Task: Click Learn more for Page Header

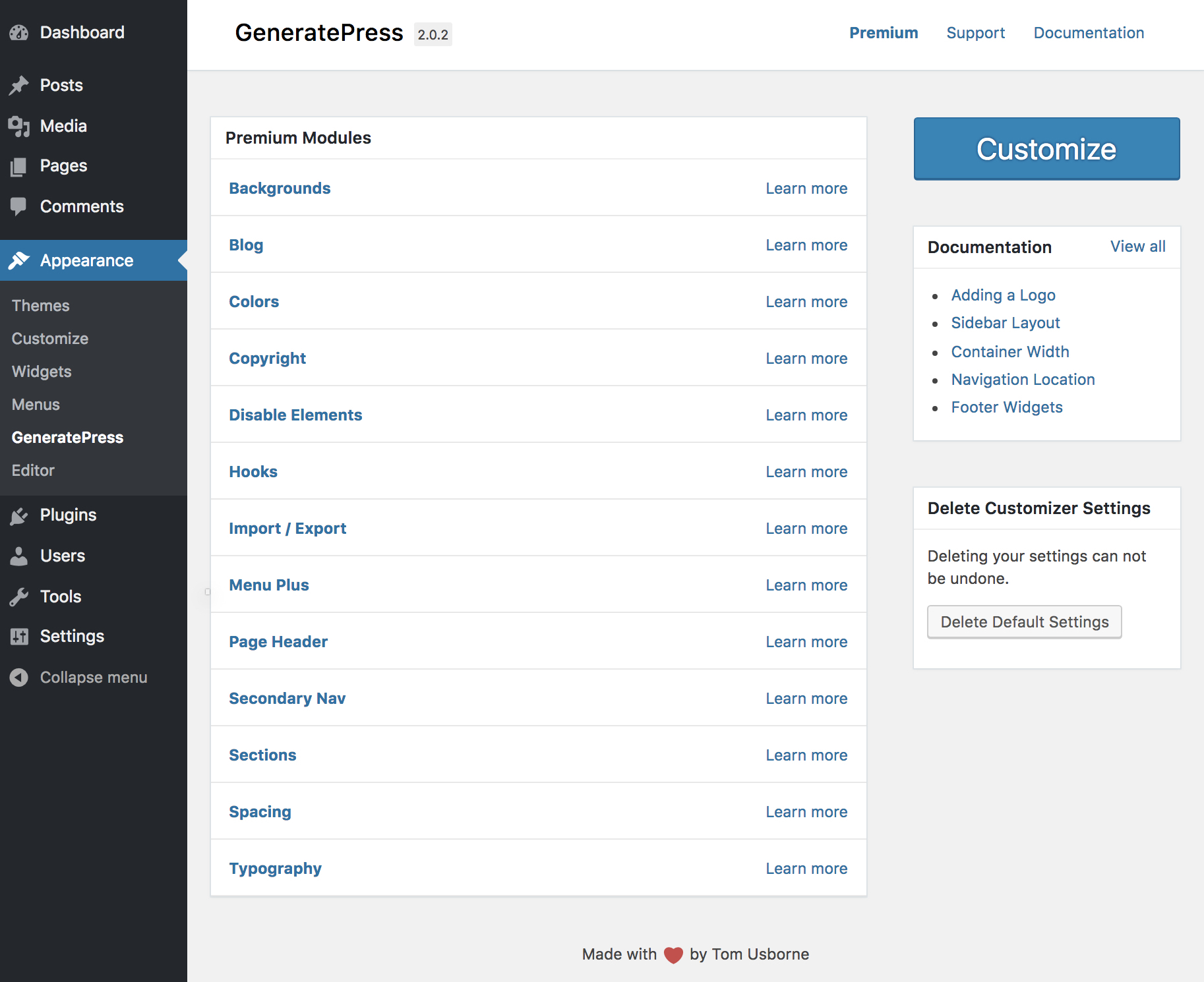Action: coord(806,642)
